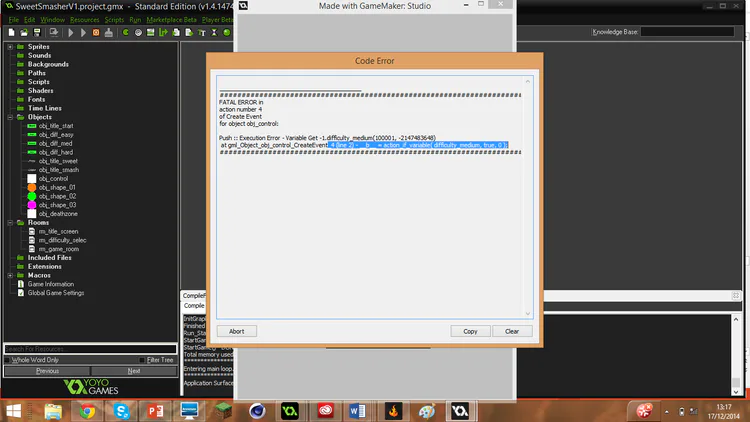This screenshot has width=750, height=422.
Task: Open Skype from the taskbar
Action: point(121,411)
